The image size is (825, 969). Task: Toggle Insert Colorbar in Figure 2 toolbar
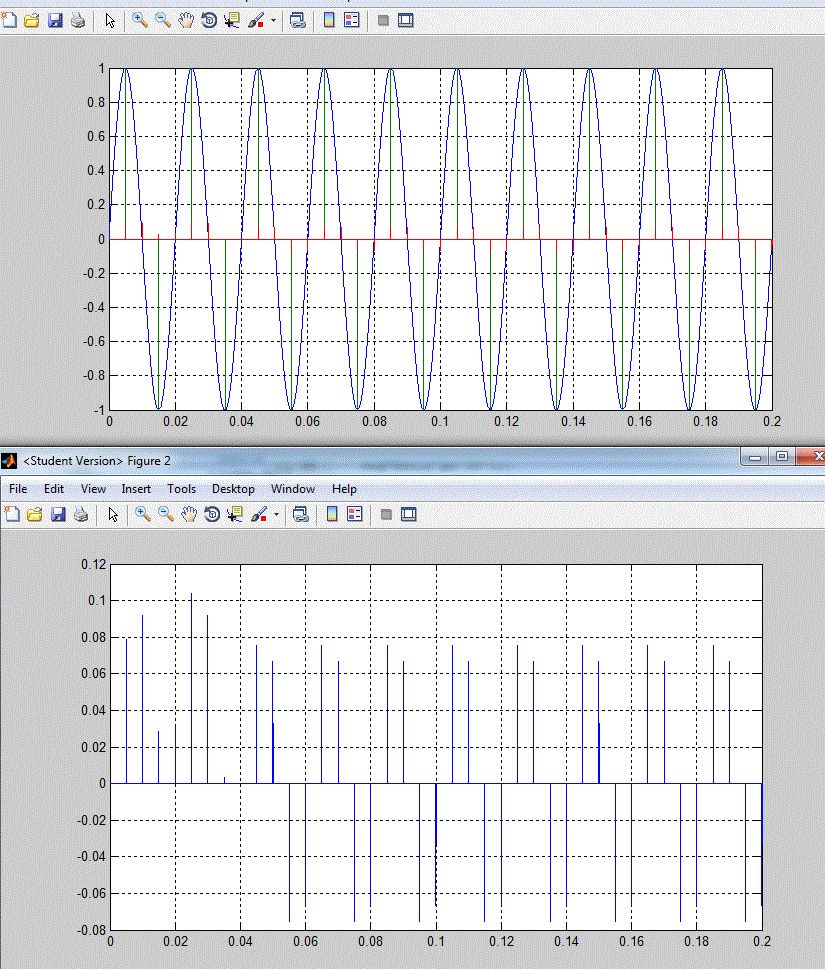tap(332, 514)
